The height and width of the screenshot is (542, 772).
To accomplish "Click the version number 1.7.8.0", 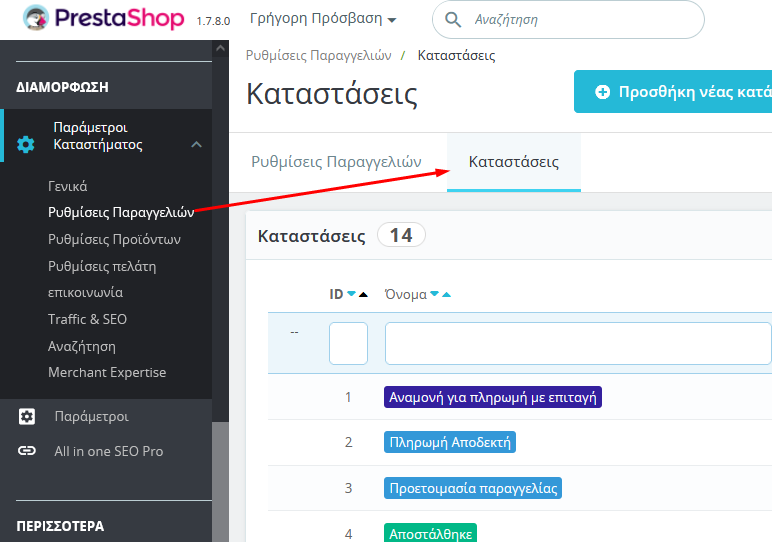I will [x=213, y=21].
